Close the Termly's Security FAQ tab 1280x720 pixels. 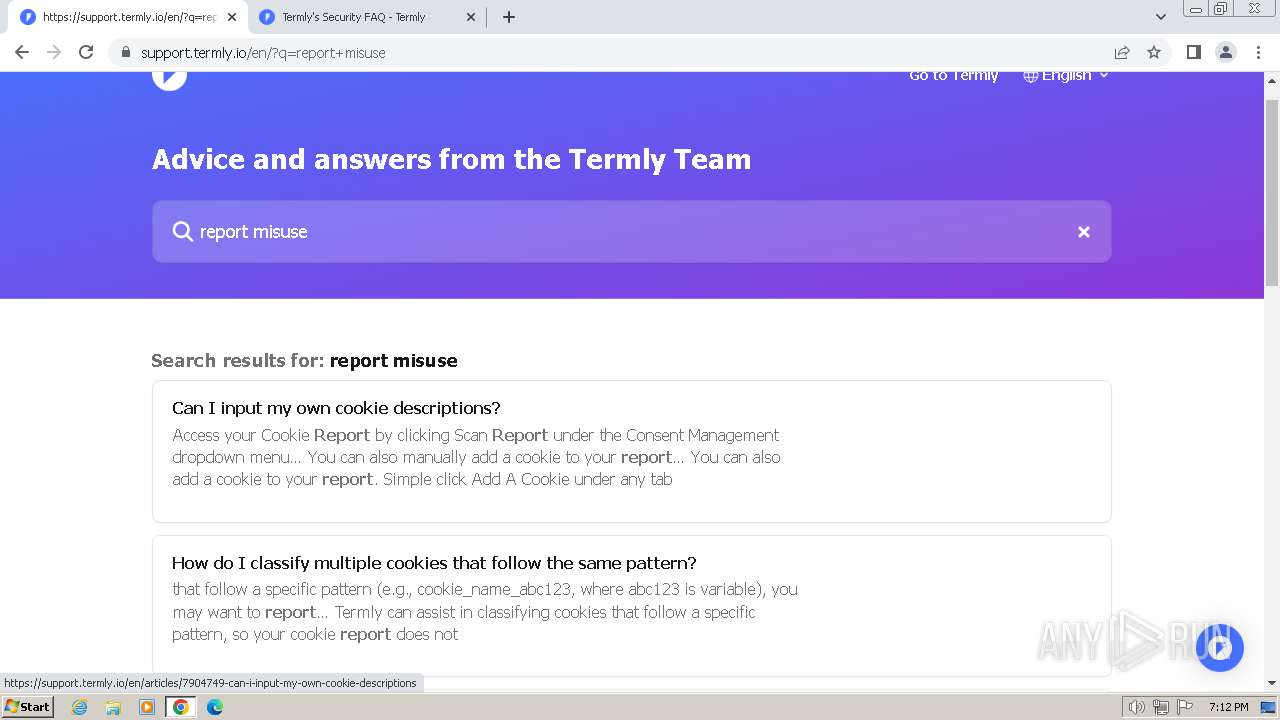(x=470, y=17)
